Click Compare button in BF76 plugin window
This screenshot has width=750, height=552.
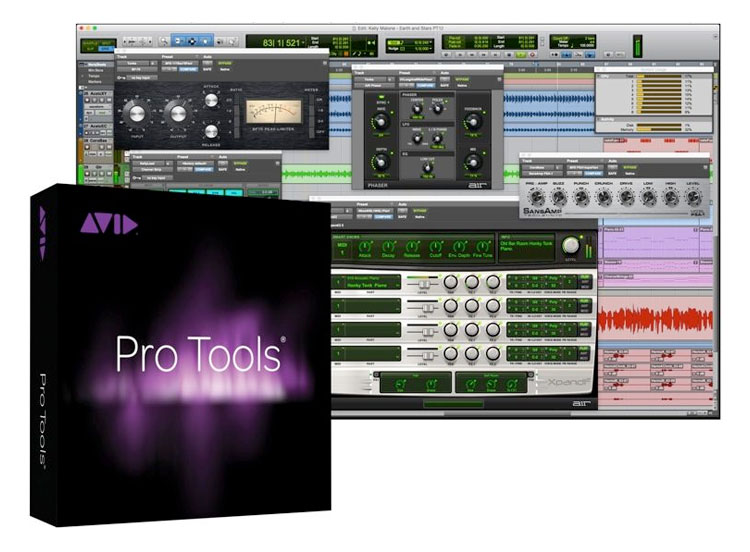(188, 69)
